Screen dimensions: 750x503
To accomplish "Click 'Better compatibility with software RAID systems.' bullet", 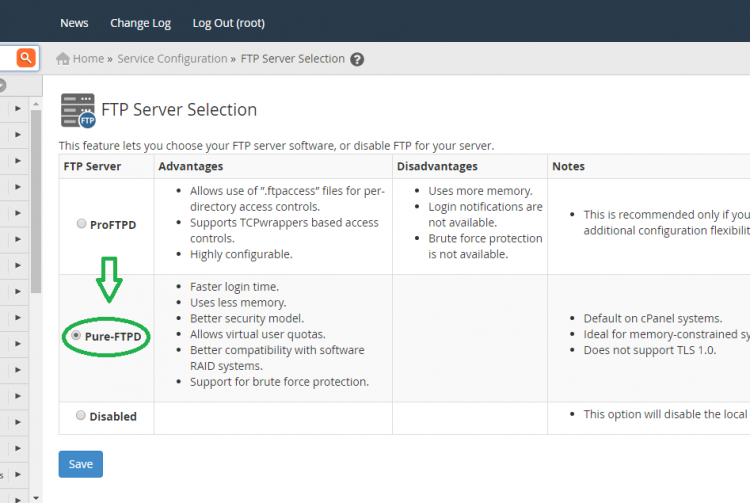I will pyautogui.click(x=277, y=358).
